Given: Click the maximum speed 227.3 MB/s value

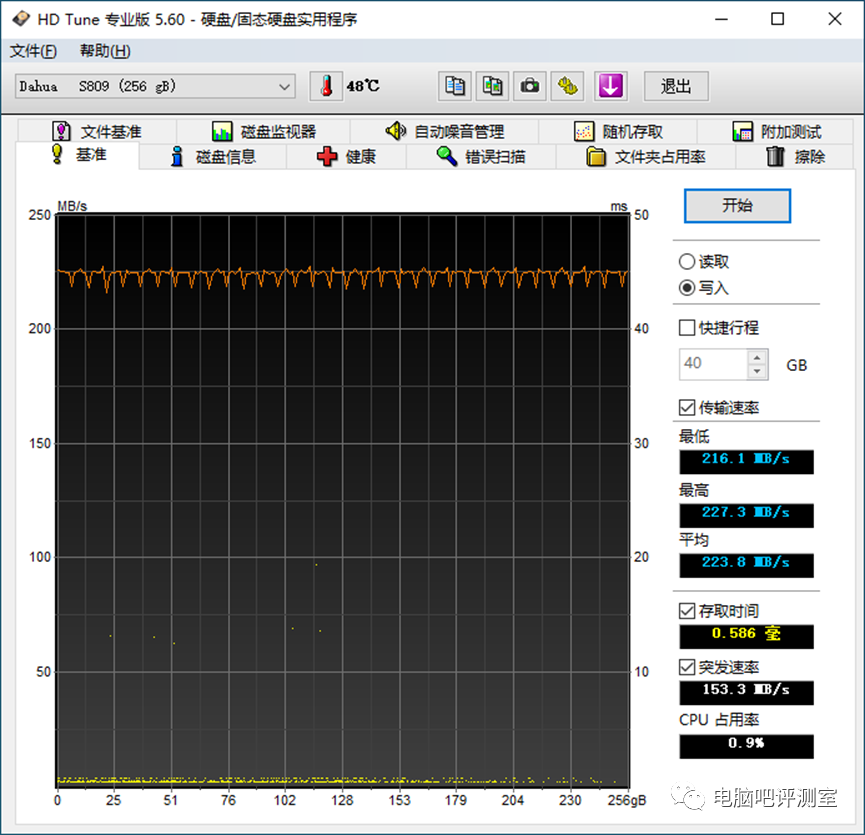Looking at the screenshot, I should (x=746, y=515).
